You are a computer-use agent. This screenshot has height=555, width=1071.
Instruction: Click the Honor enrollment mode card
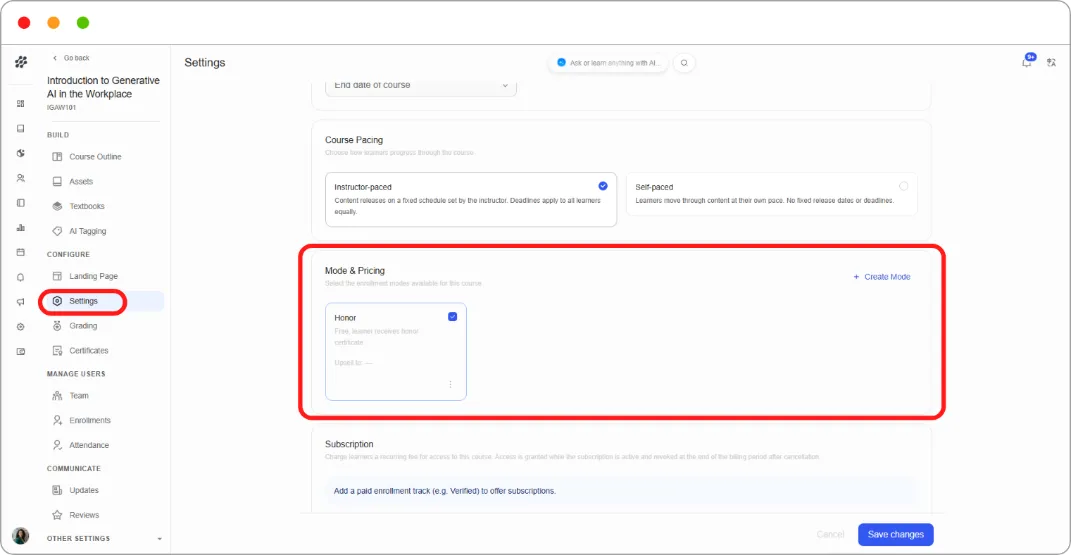pos(395,352)
